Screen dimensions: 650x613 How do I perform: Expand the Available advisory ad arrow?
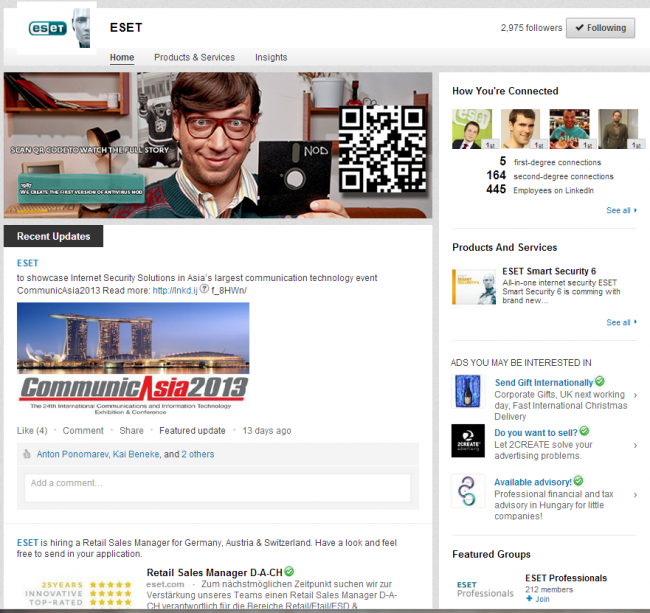click(x=635, y=494)
